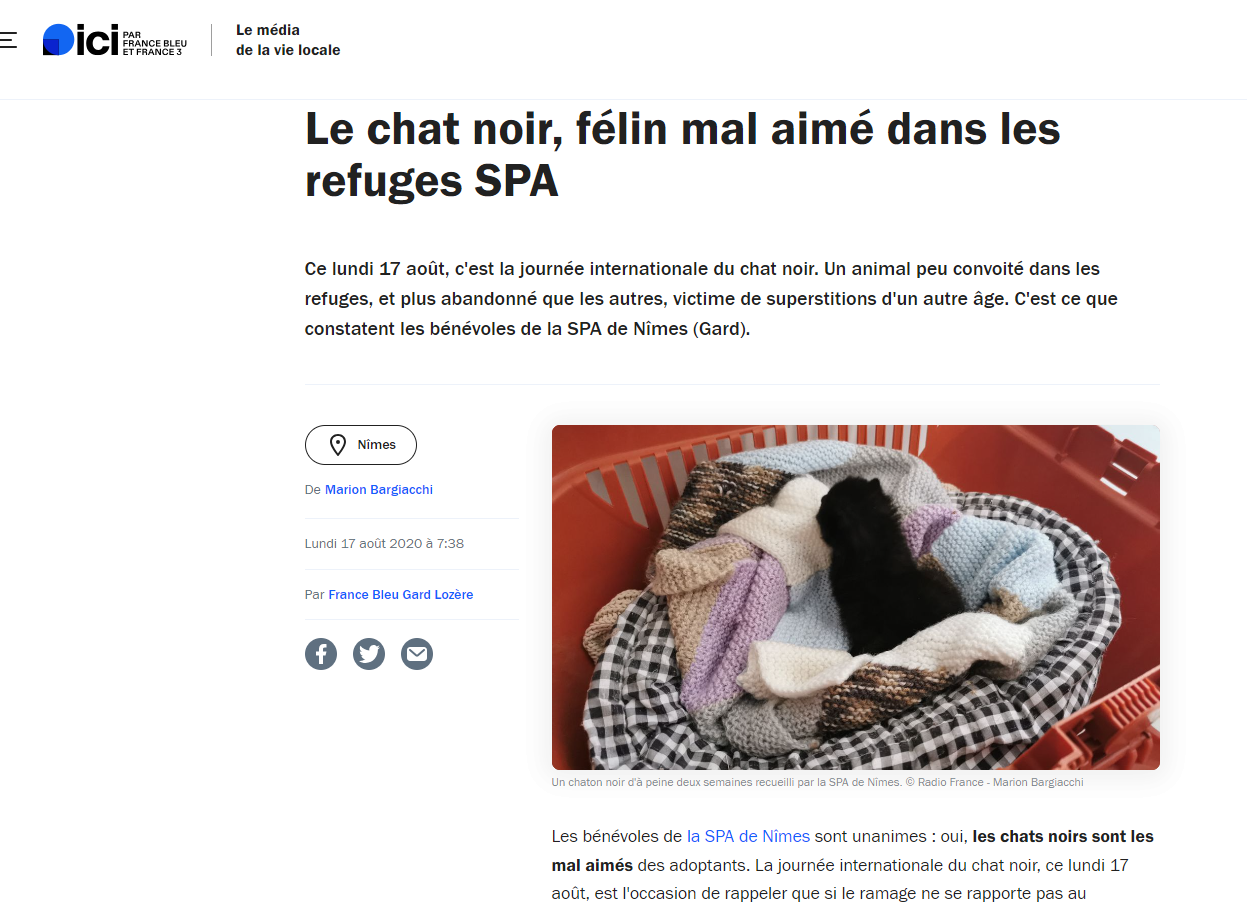The height and width of the screenshot is (908, 1247).
Task: Click the photo caption under the image
Action: tap(818, 782)
